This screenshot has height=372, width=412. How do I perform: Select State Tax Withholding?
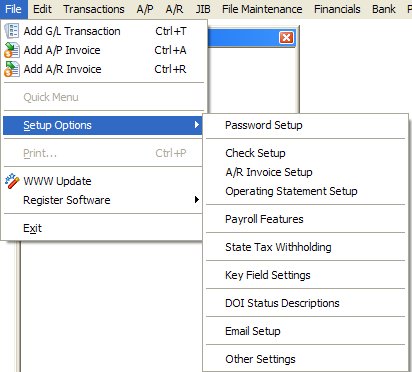[x=306, y=247]
